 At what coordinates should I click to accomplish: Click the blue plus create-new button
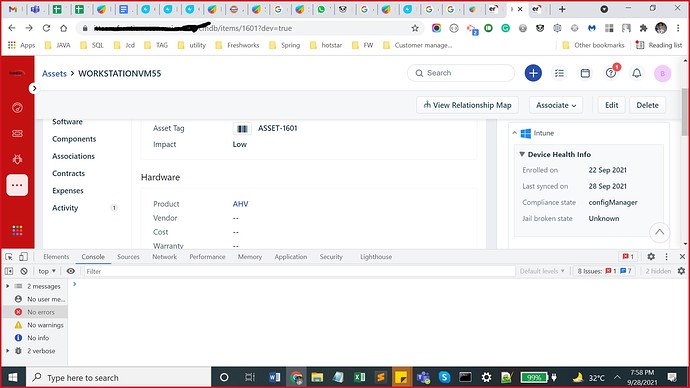point(533,73)
